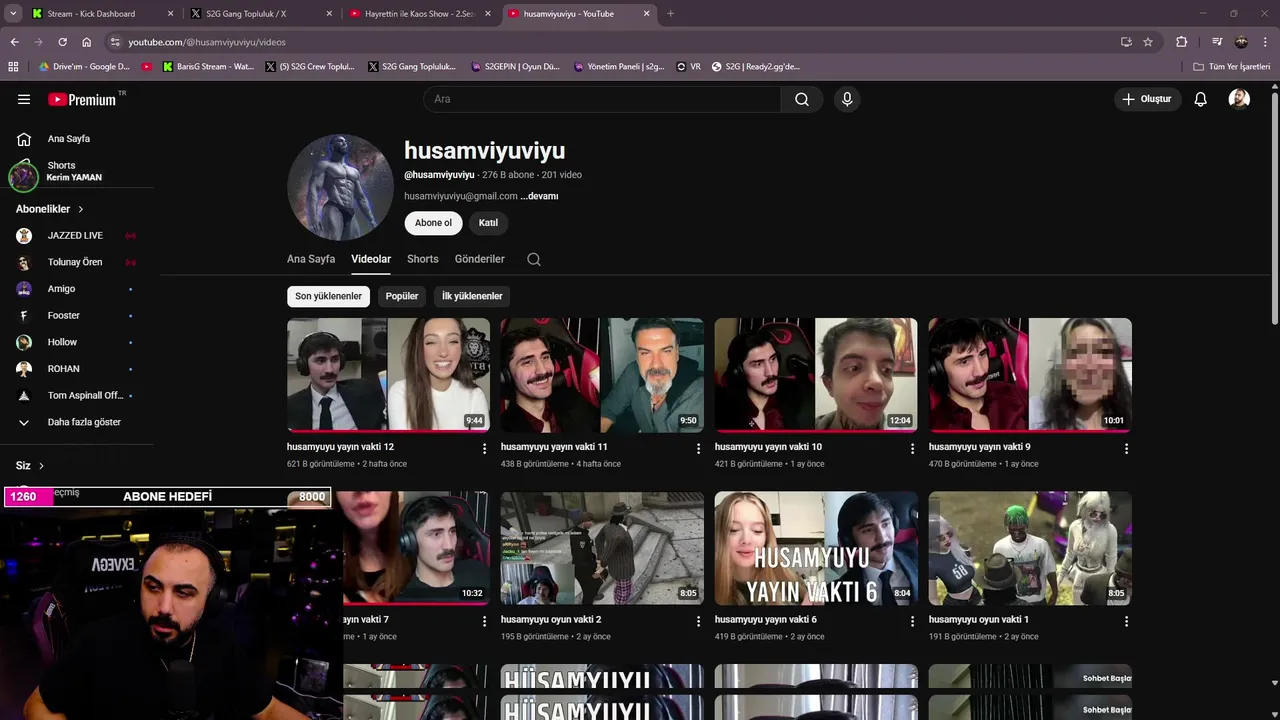Switch to channel Shorts tab

point(423,259)
